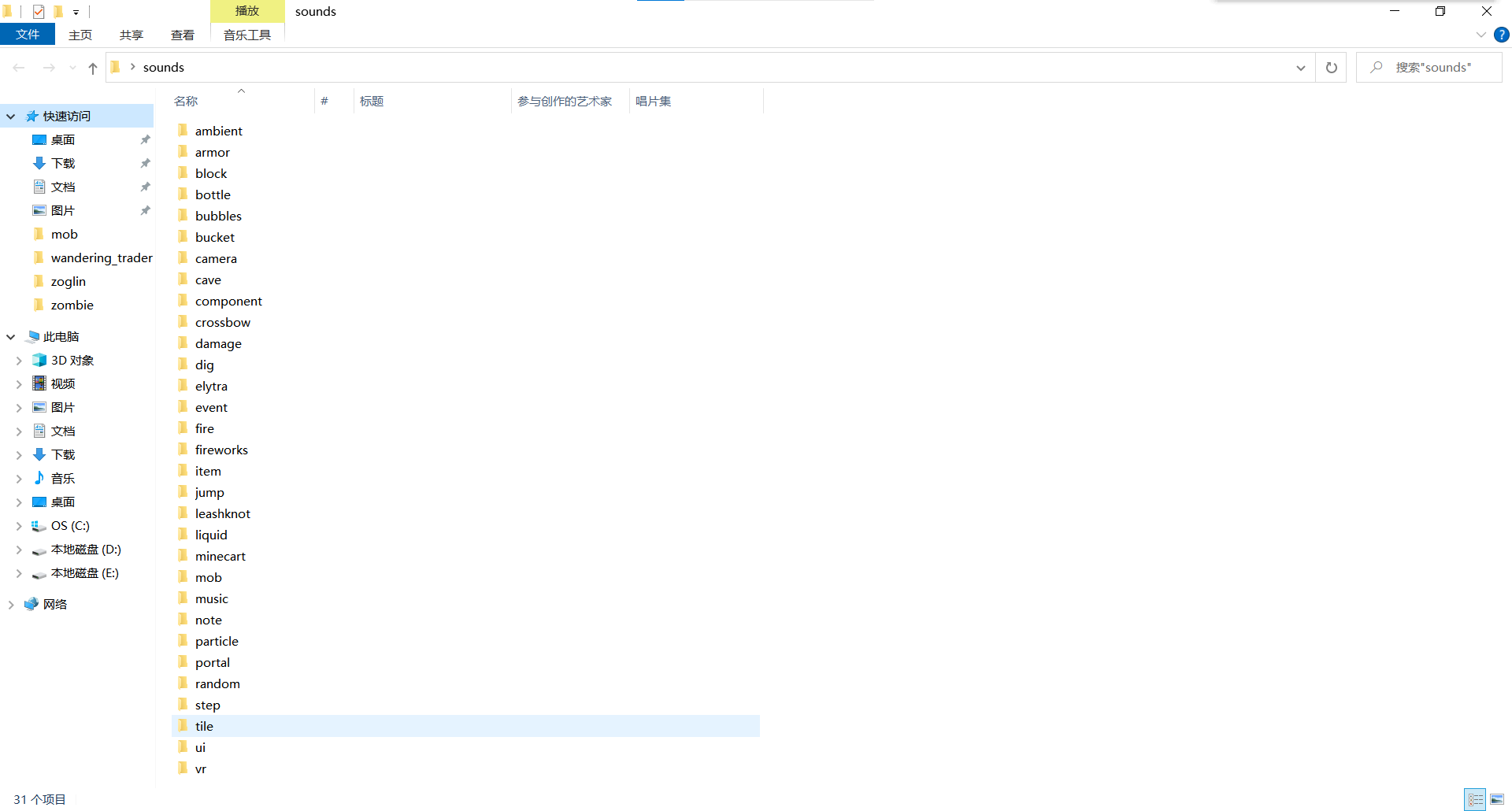This screenshot has height=811, width=1512.
Task: Click the Forward navigation arrow
Action: click(49, 69)
